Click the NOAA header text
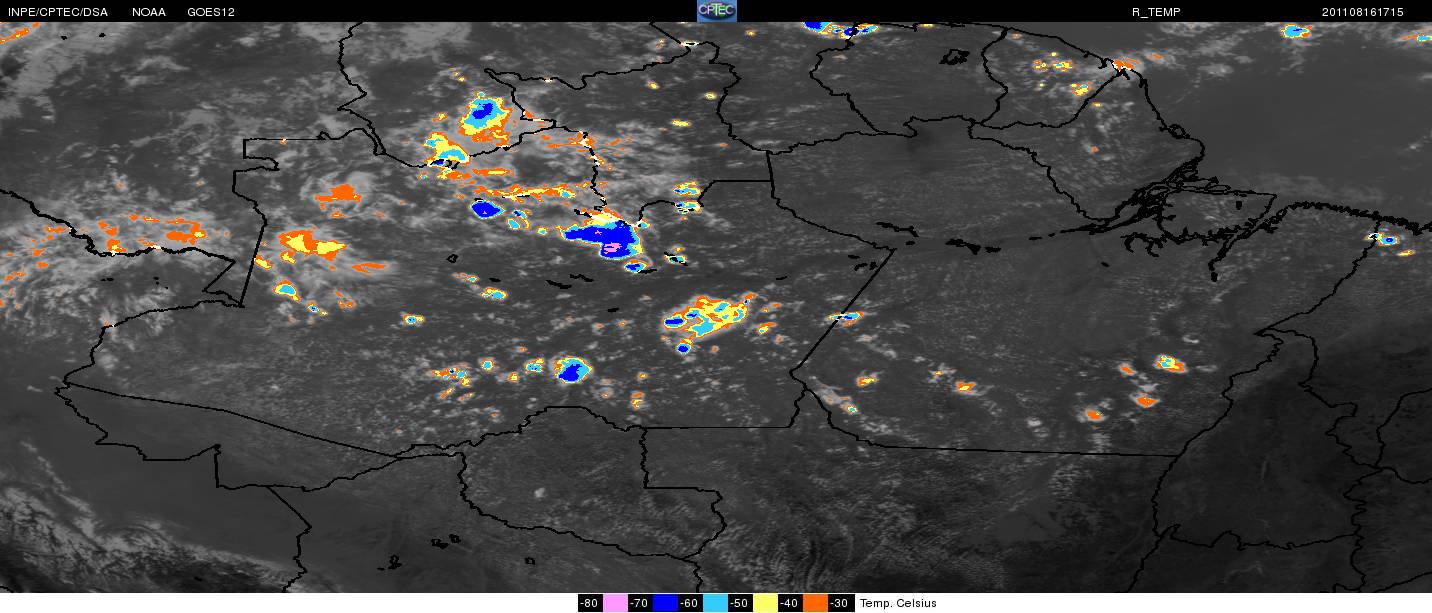Screen dimensions: 1432x613 point(149,11)
